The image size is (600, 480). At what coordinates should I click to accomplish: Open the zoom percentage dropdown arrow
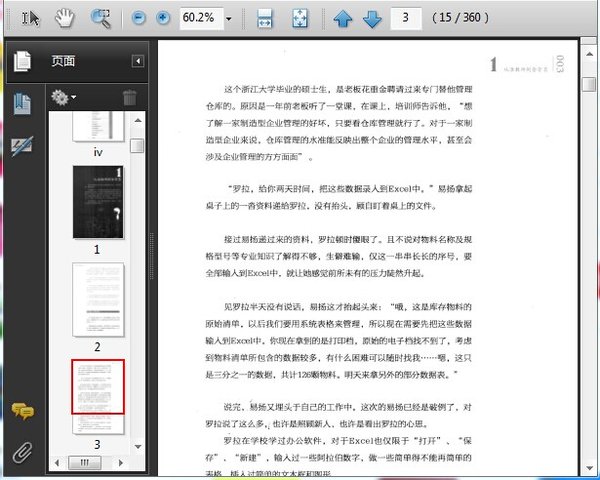pos(229,18)
